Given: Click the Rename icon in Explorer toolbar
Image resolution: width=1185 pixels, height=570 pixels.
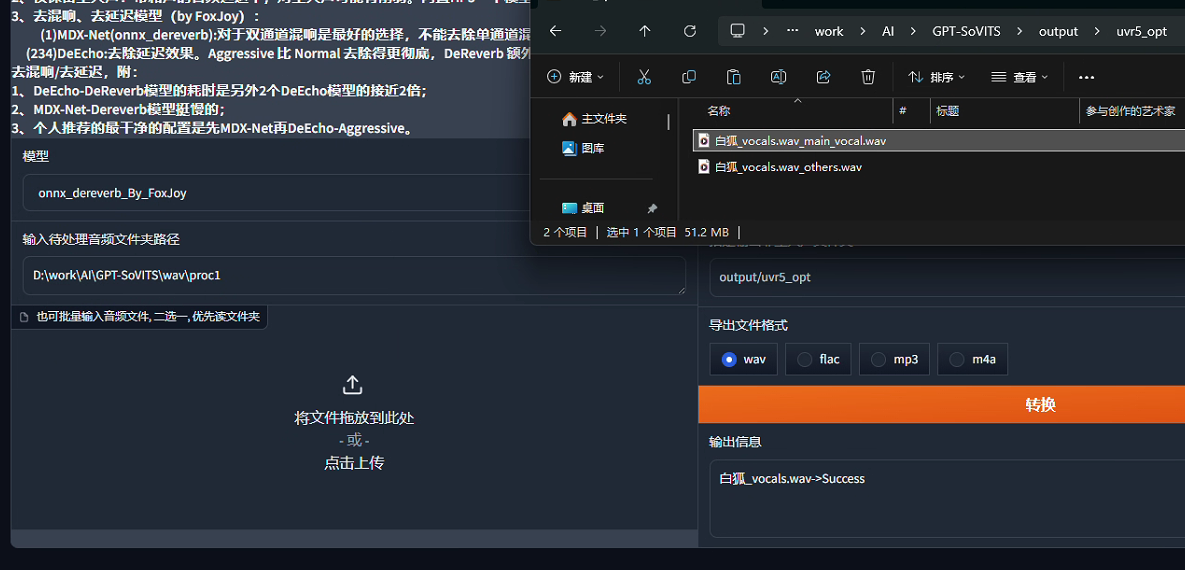Looking at the screenshot, I should [778, 77].
